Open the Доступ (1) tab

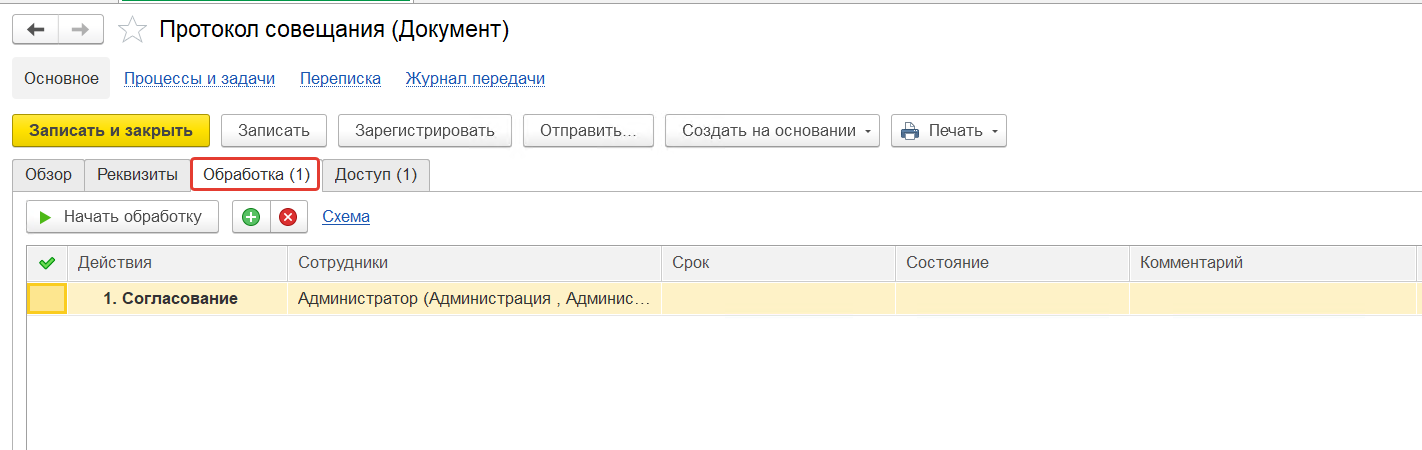click(x=375, y=175)
